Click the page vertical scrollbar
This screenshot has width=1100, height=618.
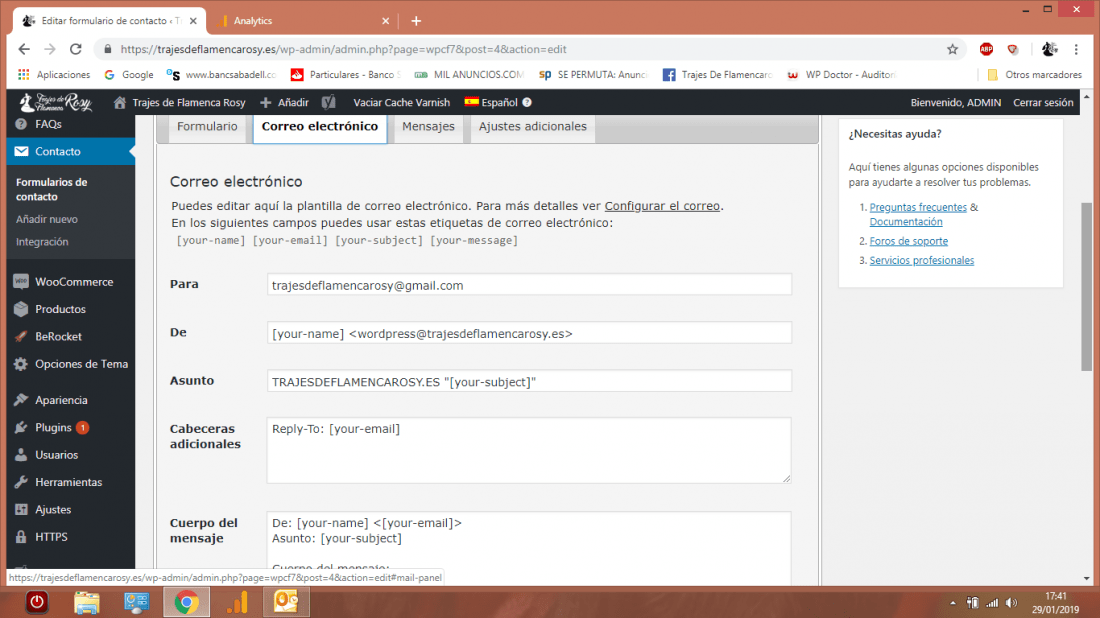point(1087,287)
